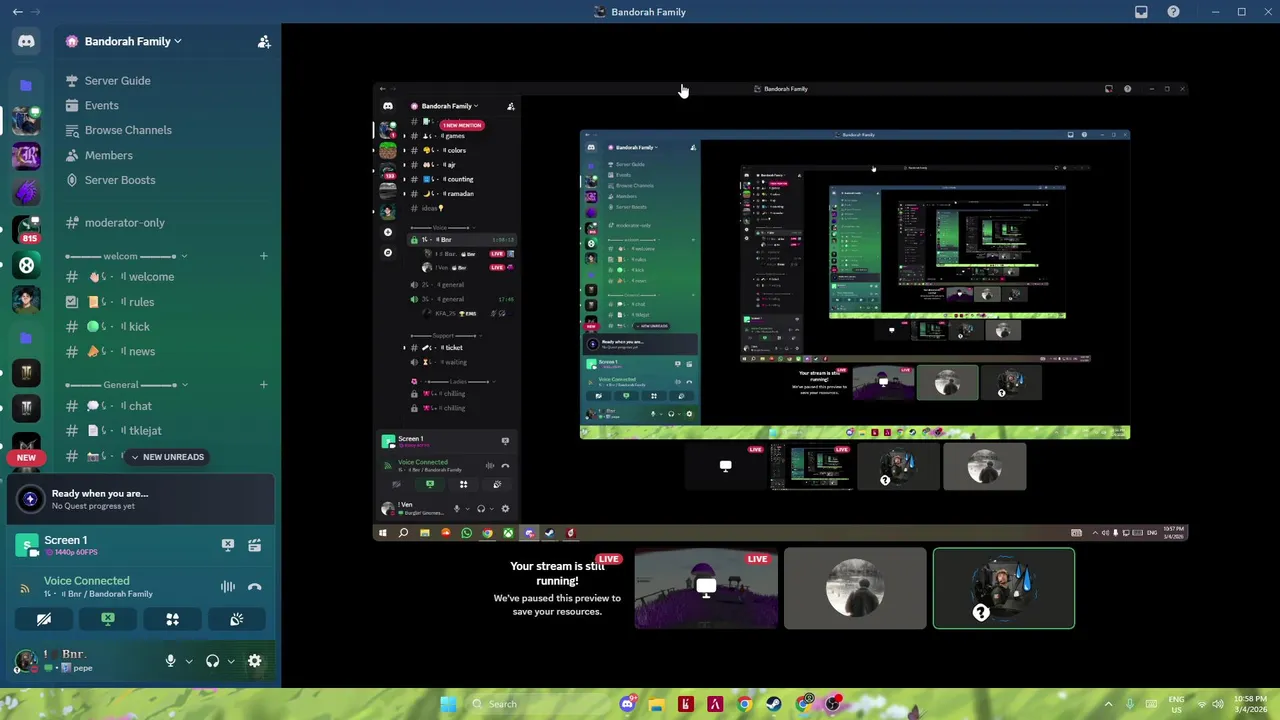Open noise suppression icon beside Voice Connected

coord(228,587)
